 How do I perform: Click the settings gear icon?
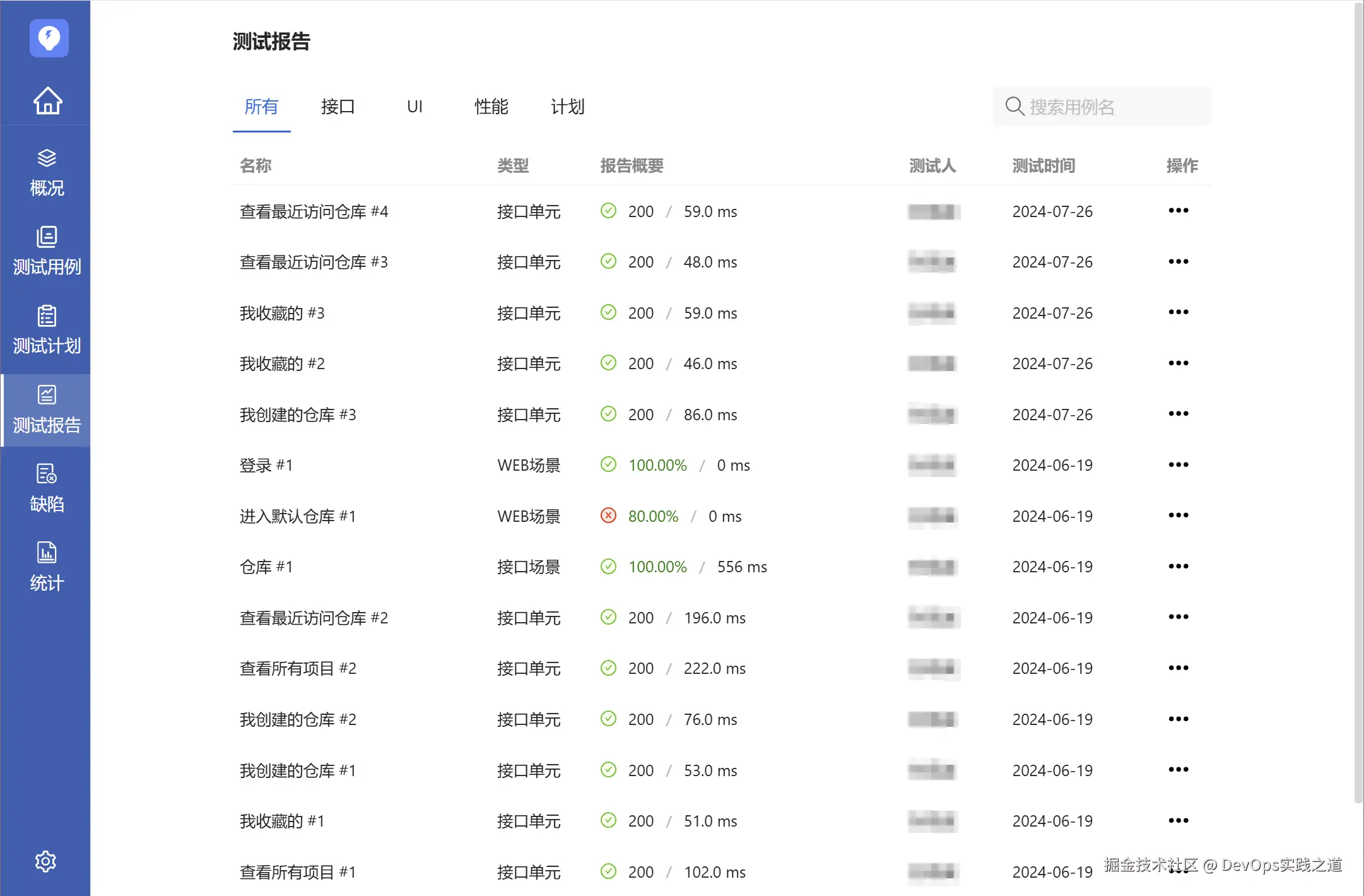45,861
